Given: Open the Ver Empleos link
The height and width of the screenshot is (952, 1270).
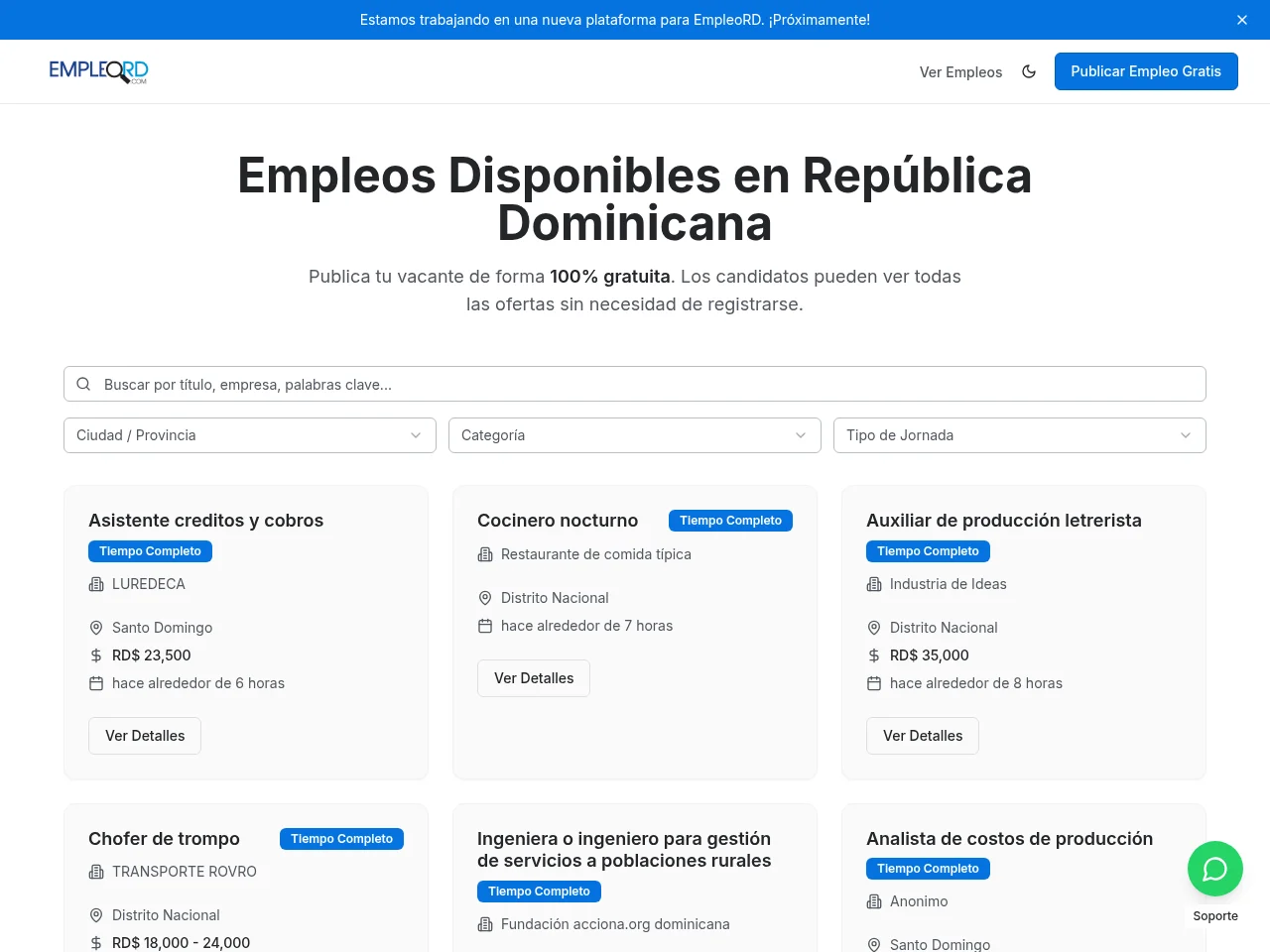Looking at the screenshot, I should pyautogui.click(x=960, y=72).
